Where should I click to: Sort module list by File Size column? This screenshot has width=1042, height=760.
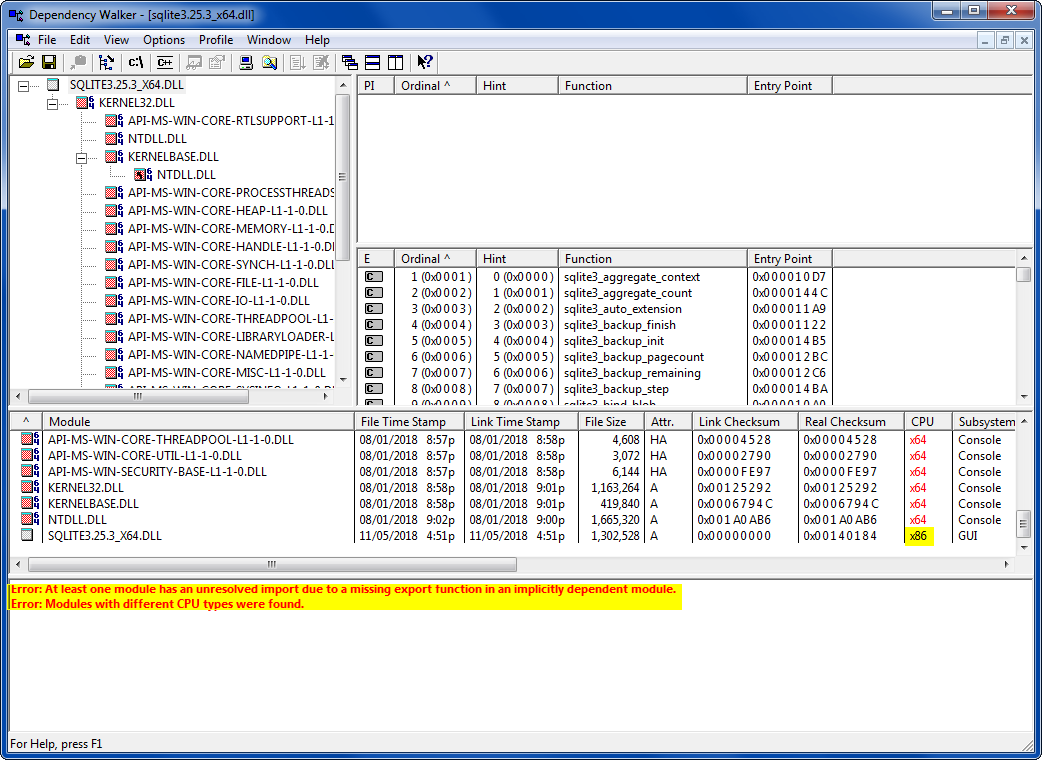coord(611,421)
